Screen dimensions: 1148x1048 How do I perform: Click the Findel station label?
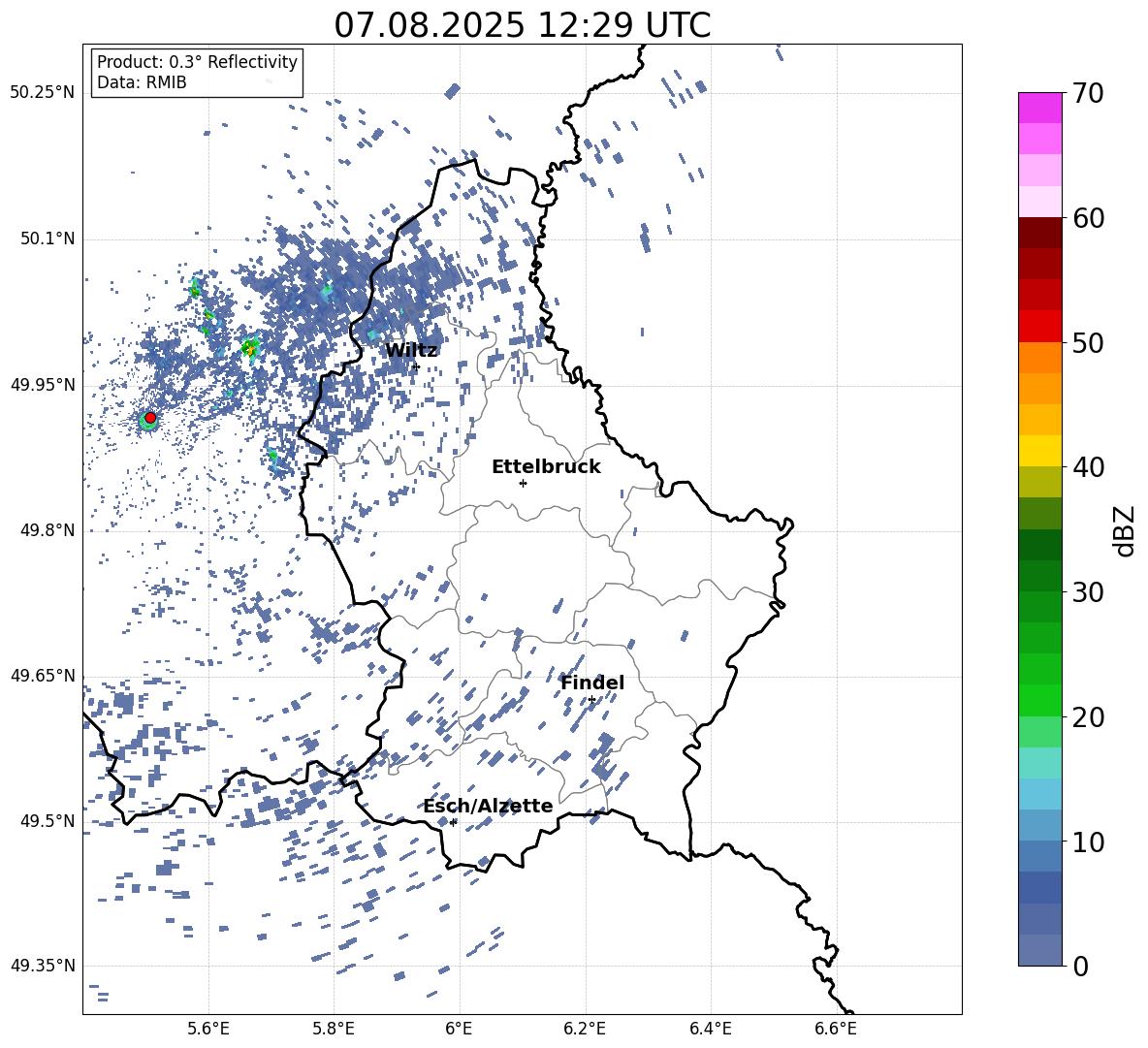(592, 683)
